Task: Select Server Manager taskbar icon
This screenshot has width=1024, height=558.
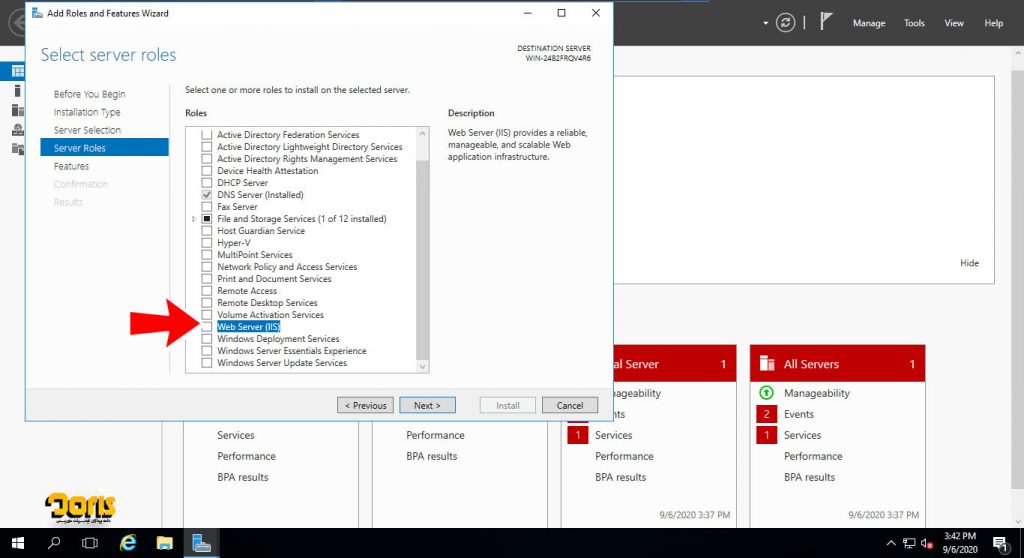Action: [x=201, y=543]
